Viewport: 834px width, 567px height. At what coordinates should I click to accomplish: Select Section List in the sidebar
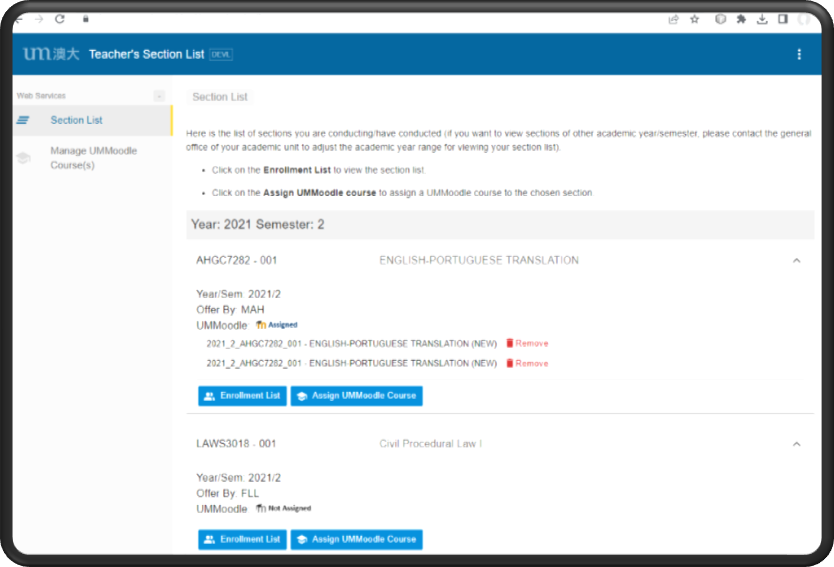[x=77, y=120]
